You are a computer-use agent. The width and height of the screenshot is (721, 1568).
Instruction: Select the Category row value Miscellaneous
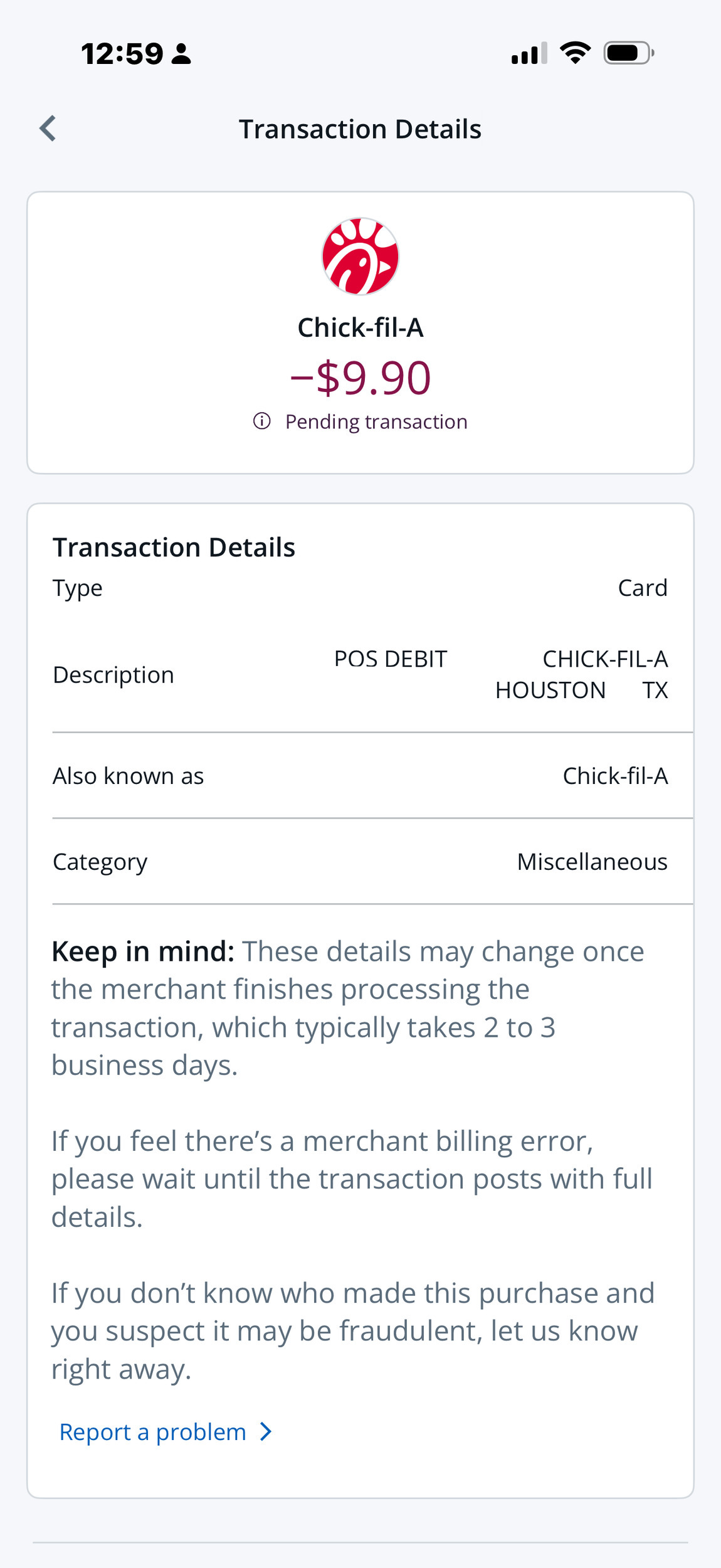tap(592, 862)
